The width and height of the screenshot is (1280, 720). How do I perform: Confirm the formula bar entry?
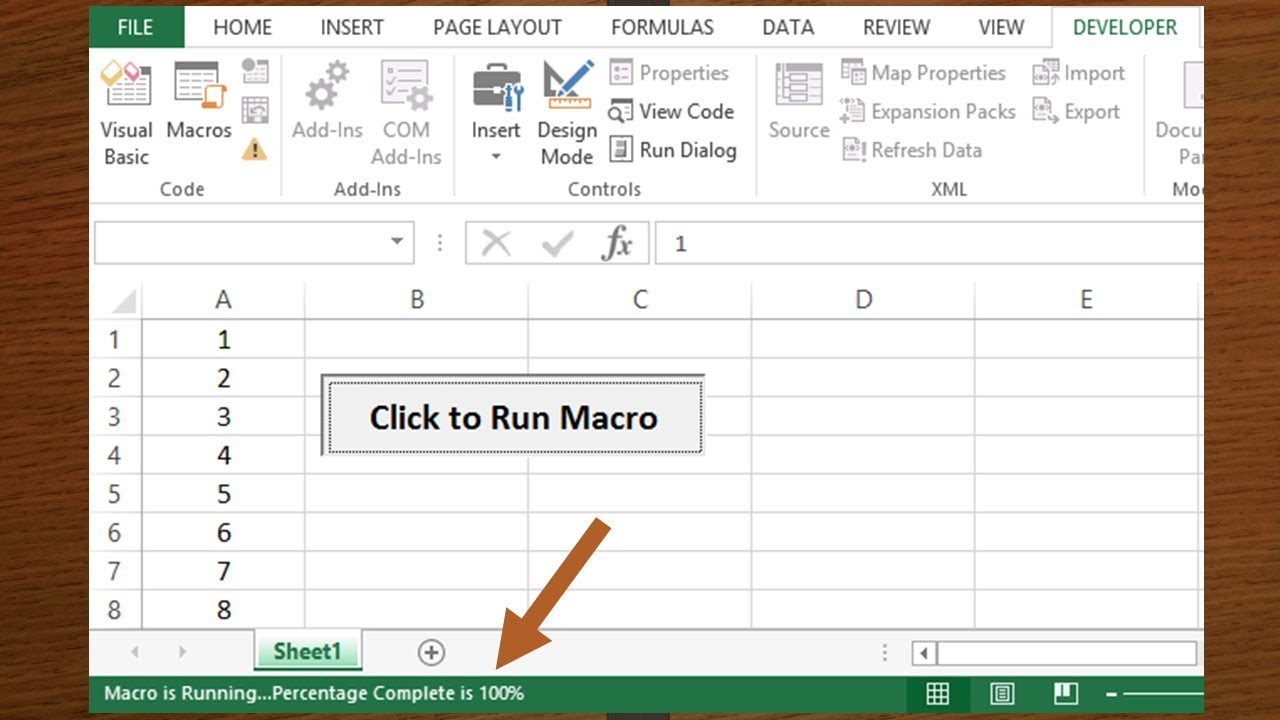click(557, 243)
